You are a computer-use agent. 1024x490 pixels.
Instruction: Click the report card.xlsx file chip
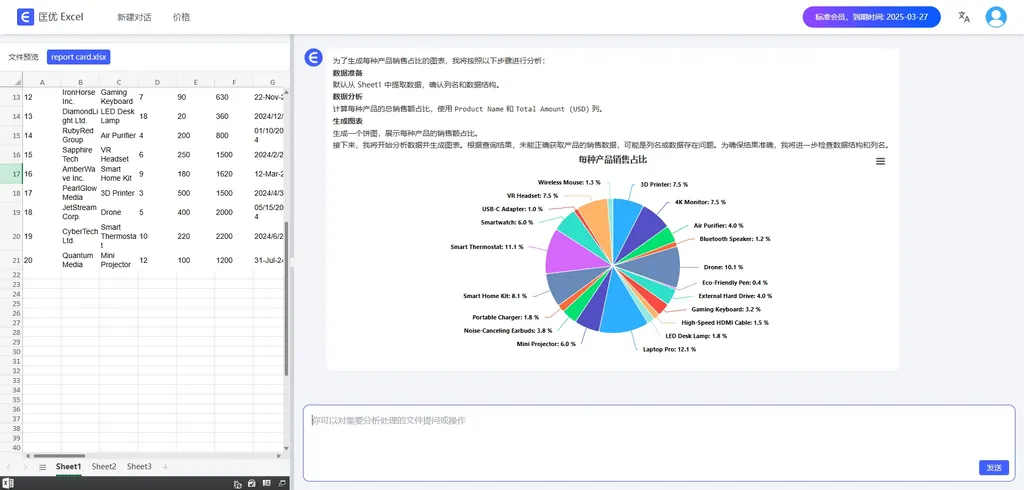[78, 57]
